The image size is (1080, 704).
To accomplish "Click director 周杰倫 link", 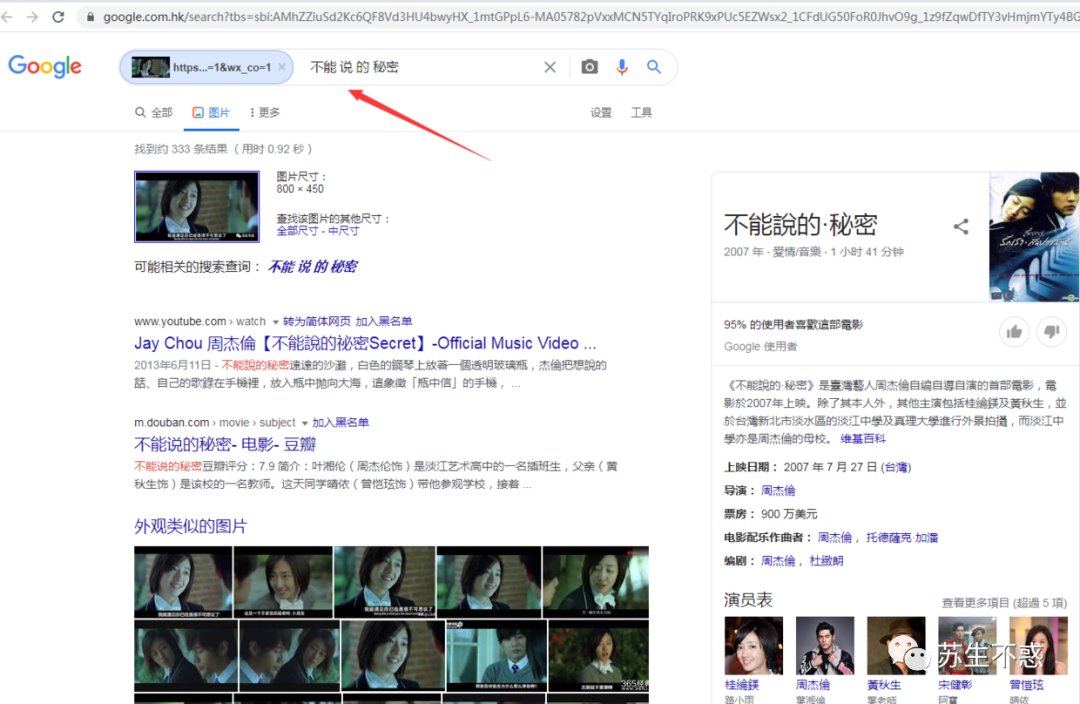I will pos(778,490).
